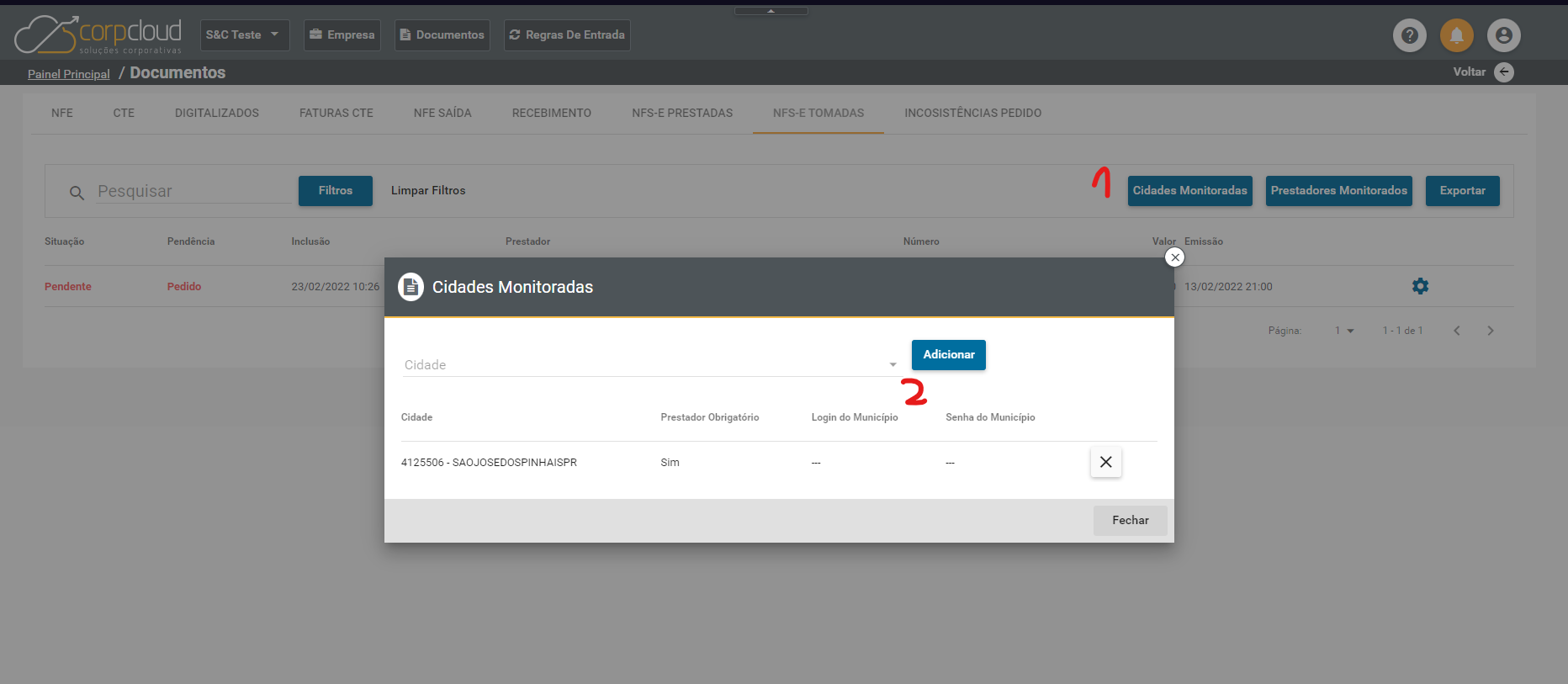Click the Pendência column header
Image resolution: width=1568 pixels, height=684 pixels.
[191, 241]
